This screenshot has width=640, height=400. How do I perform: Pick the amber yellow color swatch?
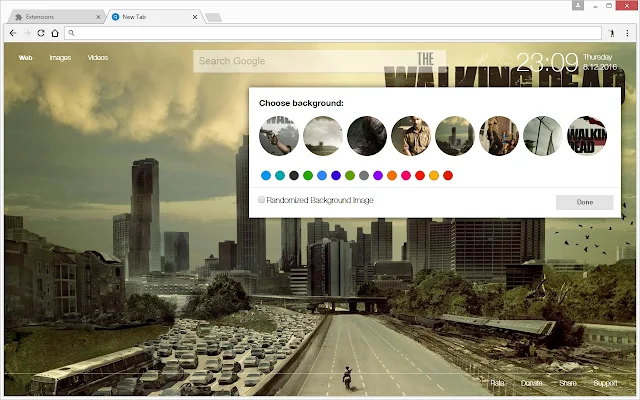pos(434,176)
